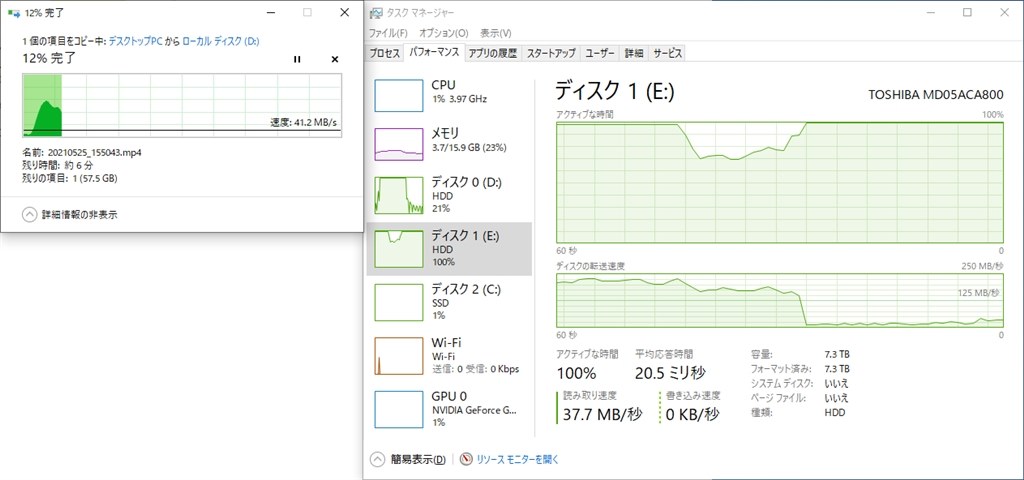
Task: Maximize the copy progress dialog
Action: [308, 12]
